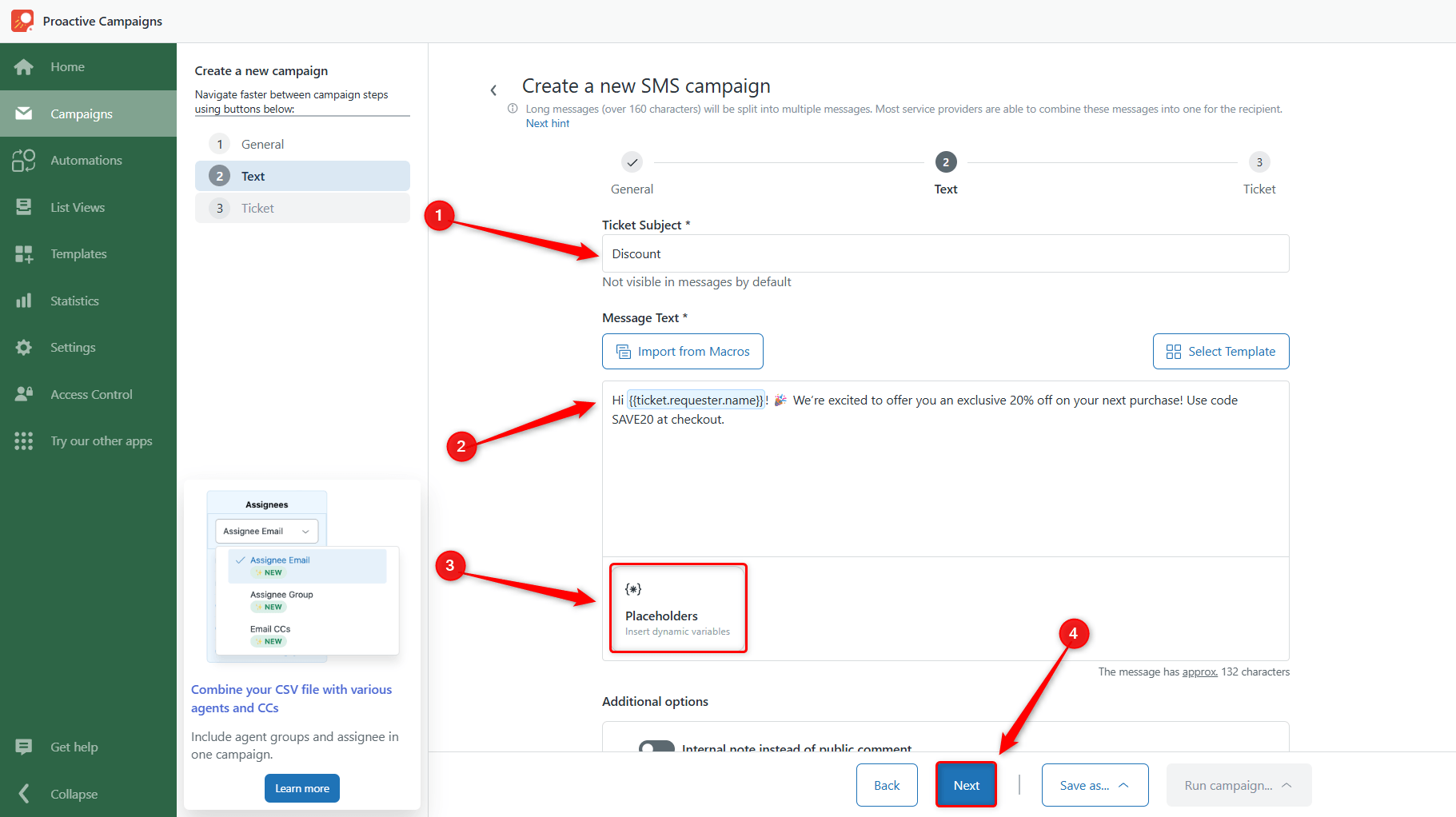Screen dimensions: 1456x817
Task: Click the back chevron beside campaign title
Action: tap(493, 90)
